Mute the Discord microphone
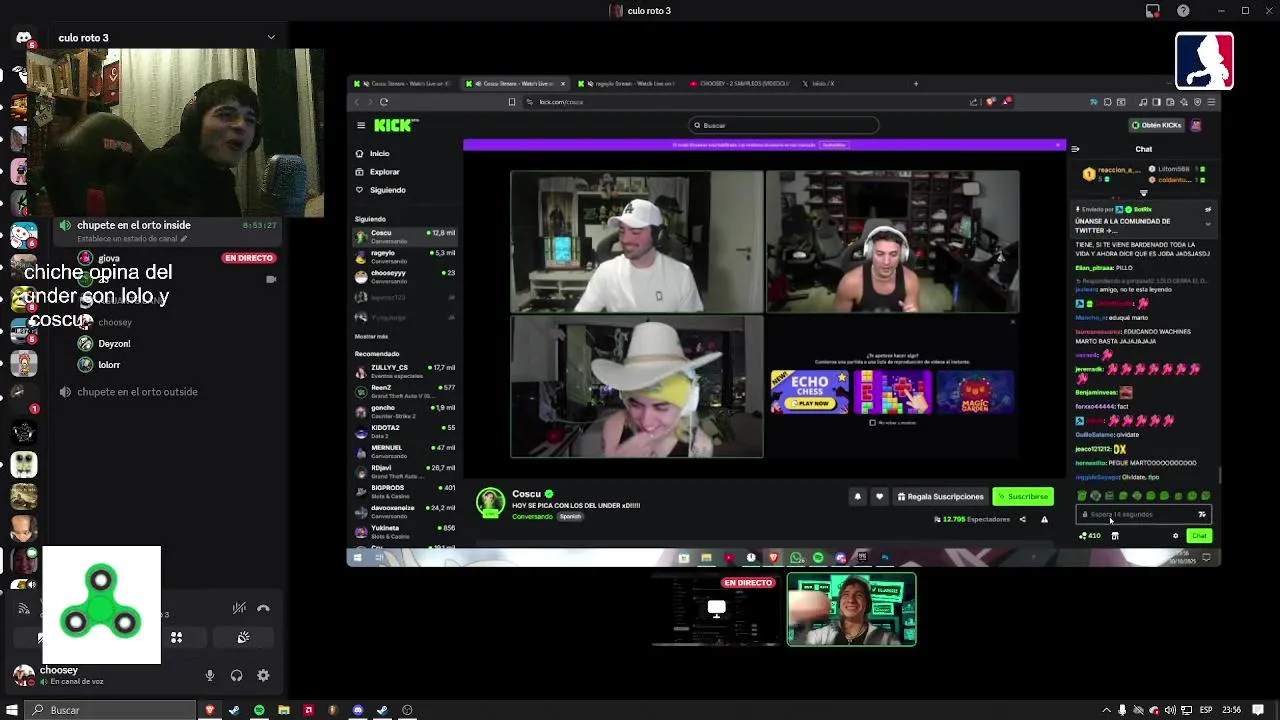 tap(210, 675)
